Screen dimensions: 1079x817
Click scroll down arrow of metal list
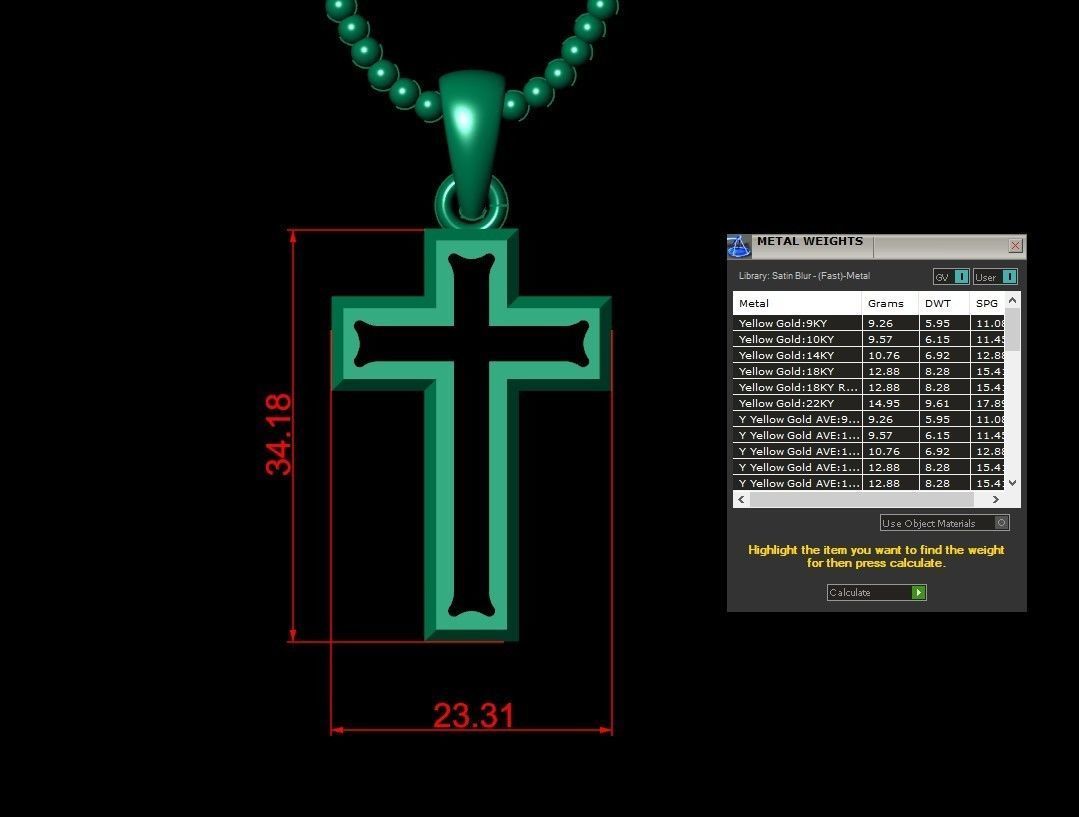(1012, 482)
